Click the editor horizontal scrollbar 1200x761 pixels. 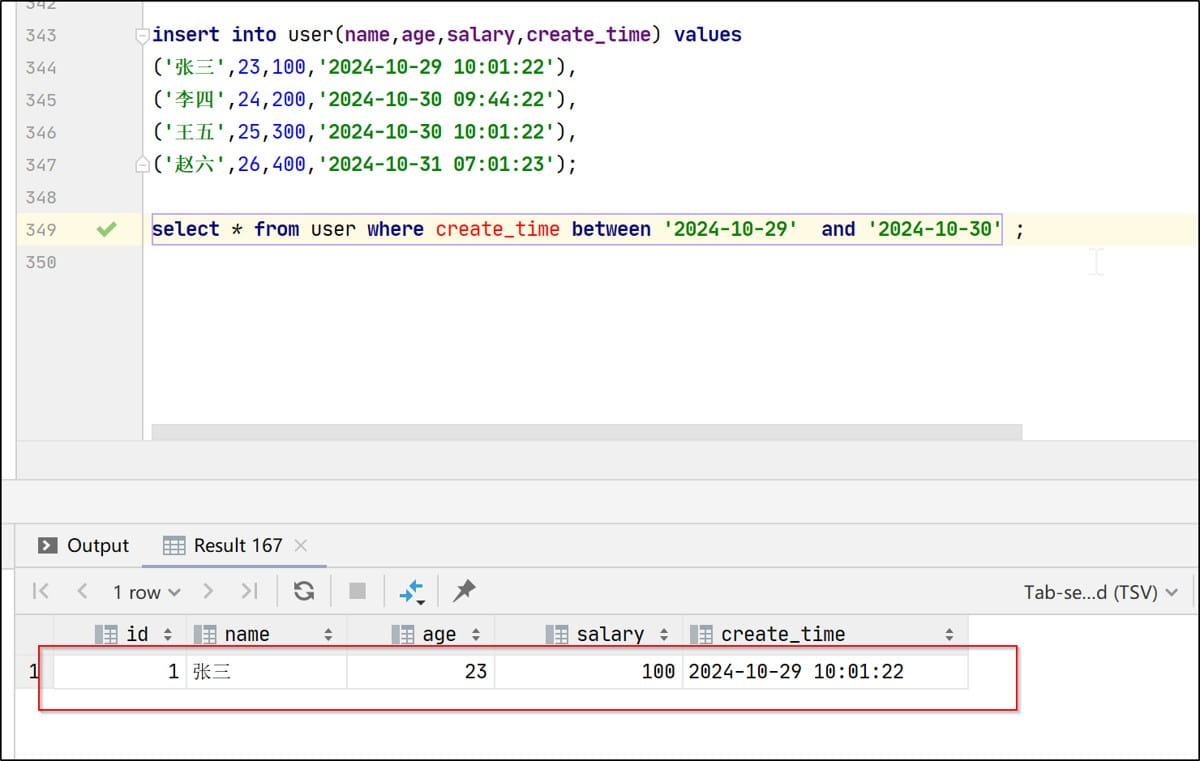coord(586,432)
